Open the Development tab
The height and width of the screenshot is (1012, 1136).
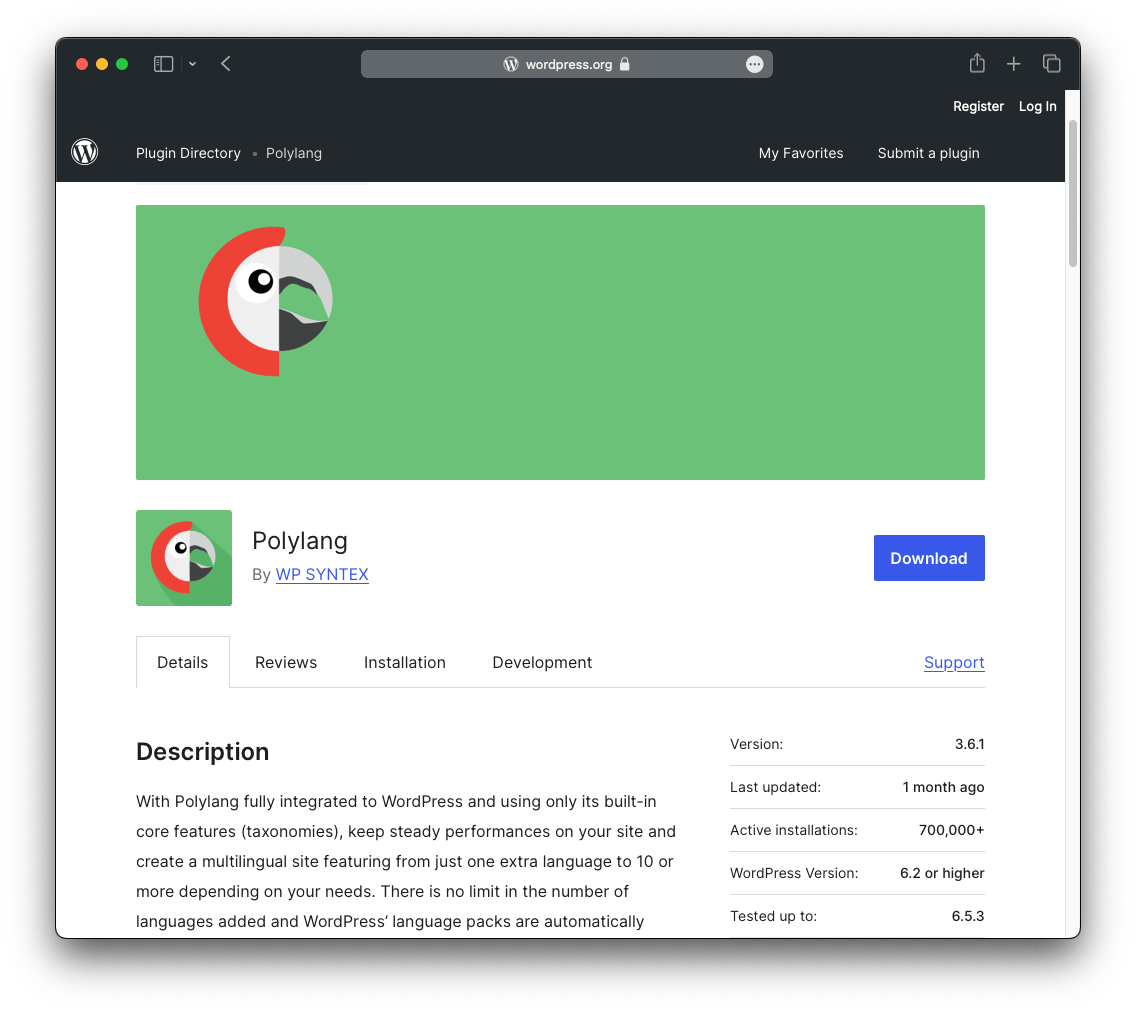click(x=542, y=662)
